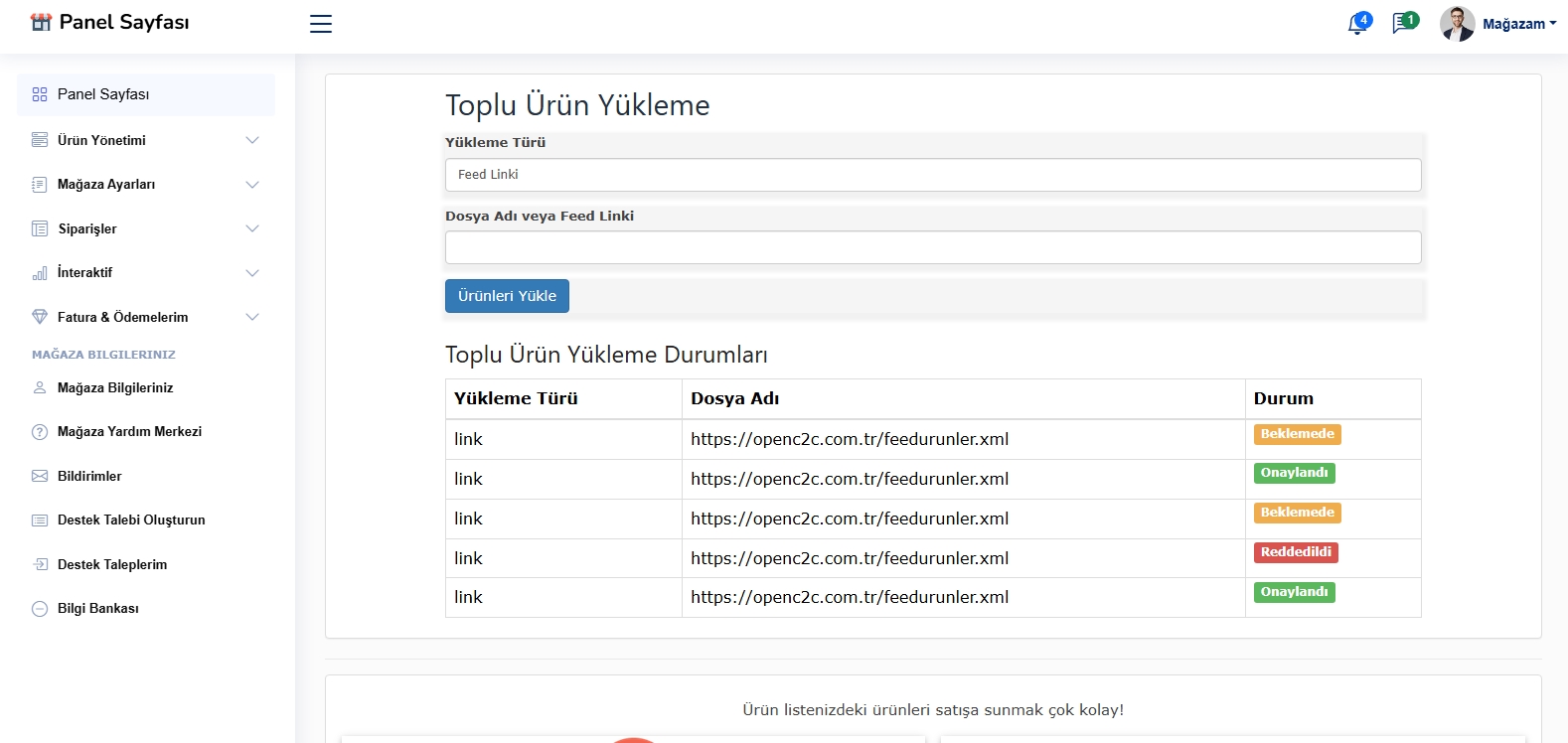Expand the Siparişler chevron
Image resolution: width=1568 pixels, height=743 pixels.
pyautogui.click(x=252, y=228)
